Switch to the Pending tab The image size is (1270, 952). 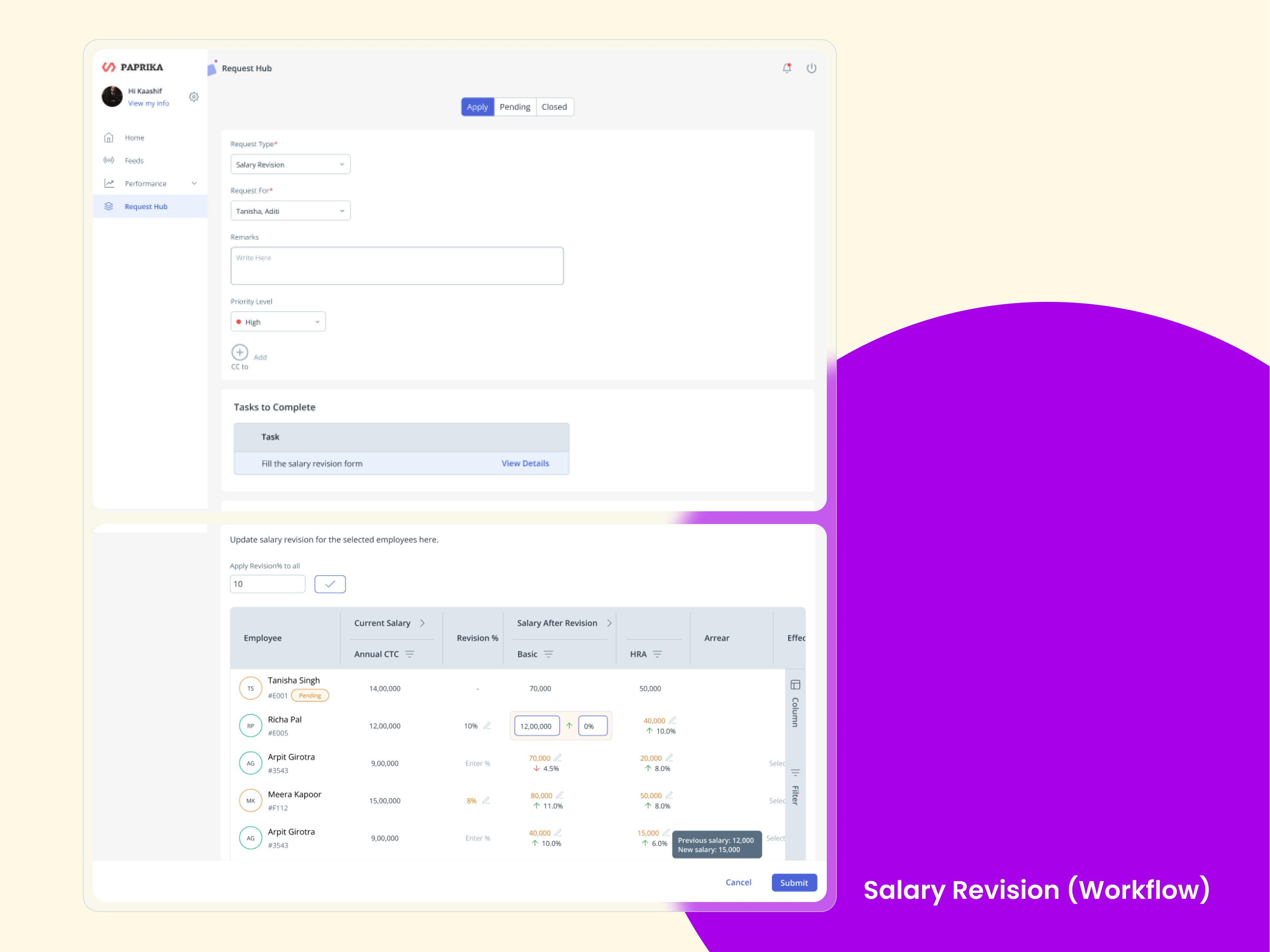click(x=515, y=107)
